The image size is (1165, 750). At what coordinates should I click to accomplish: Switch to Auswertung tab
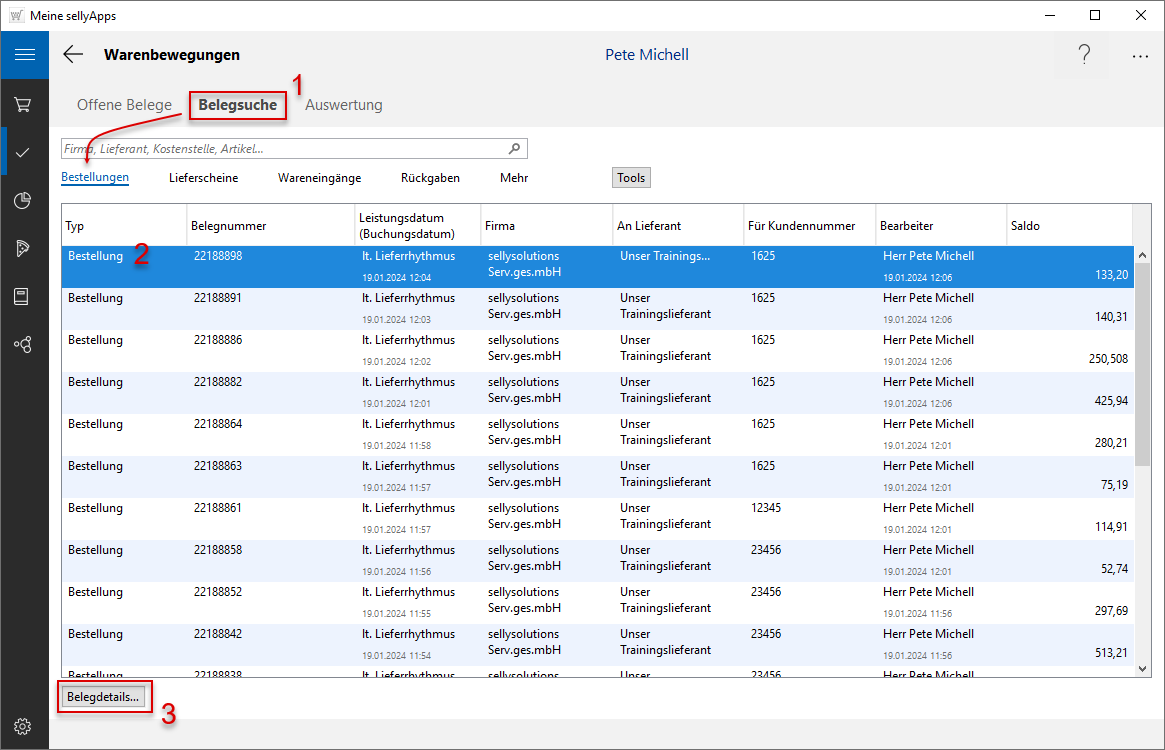(344, 105)
